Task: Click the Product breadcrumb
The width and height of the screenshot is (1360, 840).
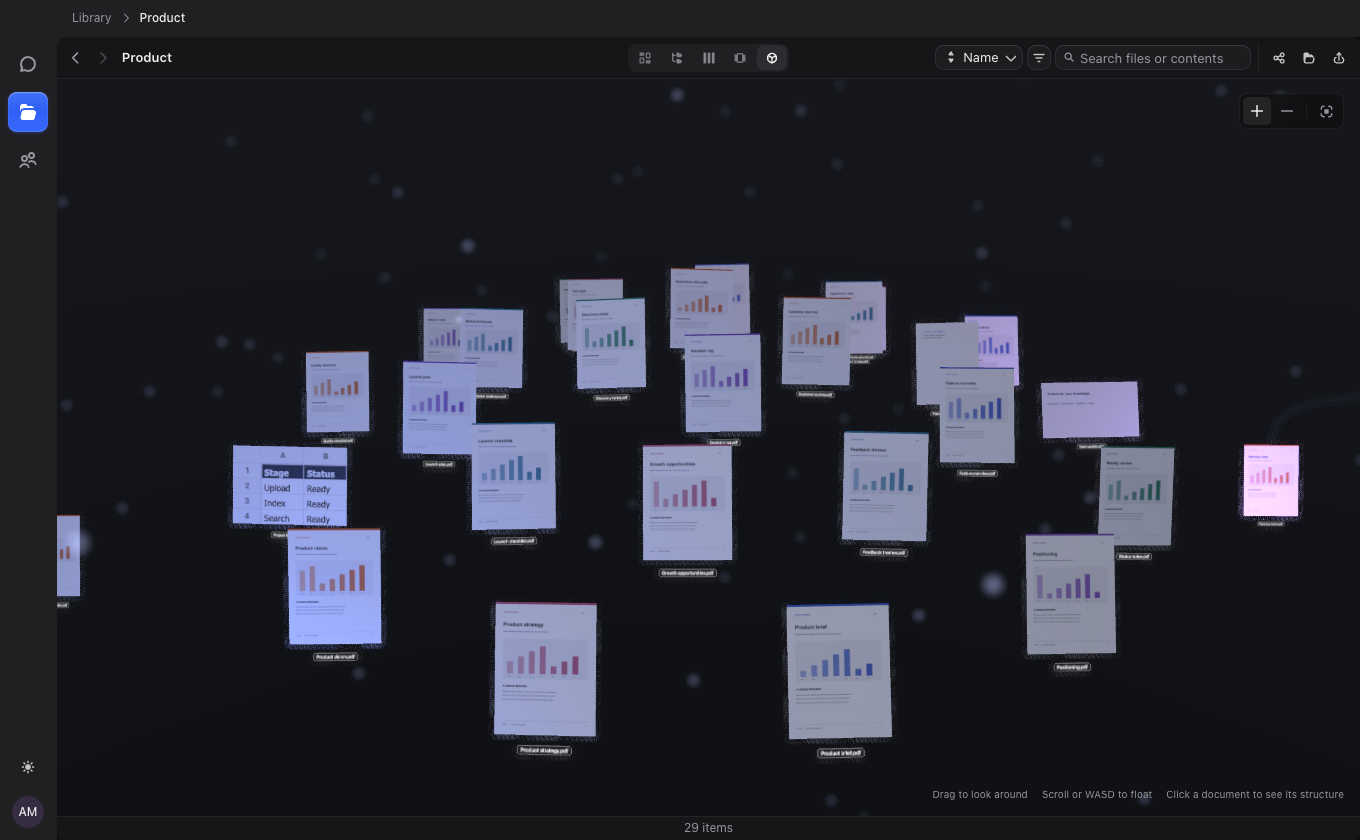Action: tap(162, 18)
